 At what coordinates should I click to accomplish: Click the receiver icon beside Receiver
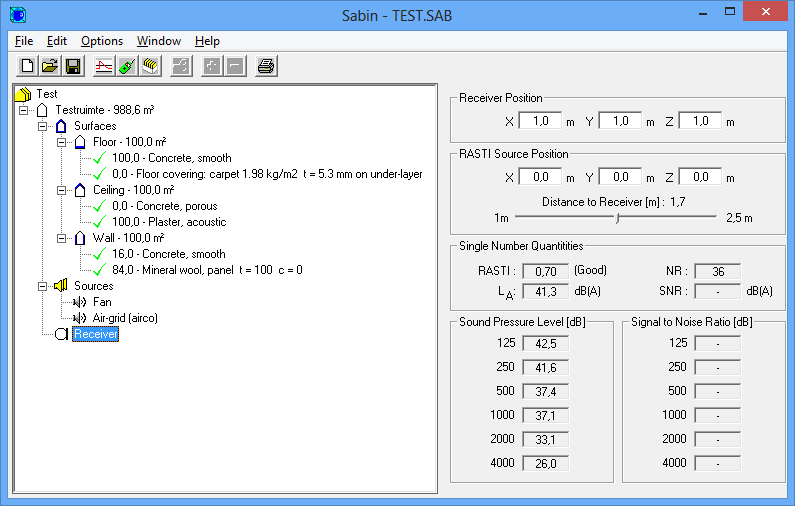click(x=61, y=334)
